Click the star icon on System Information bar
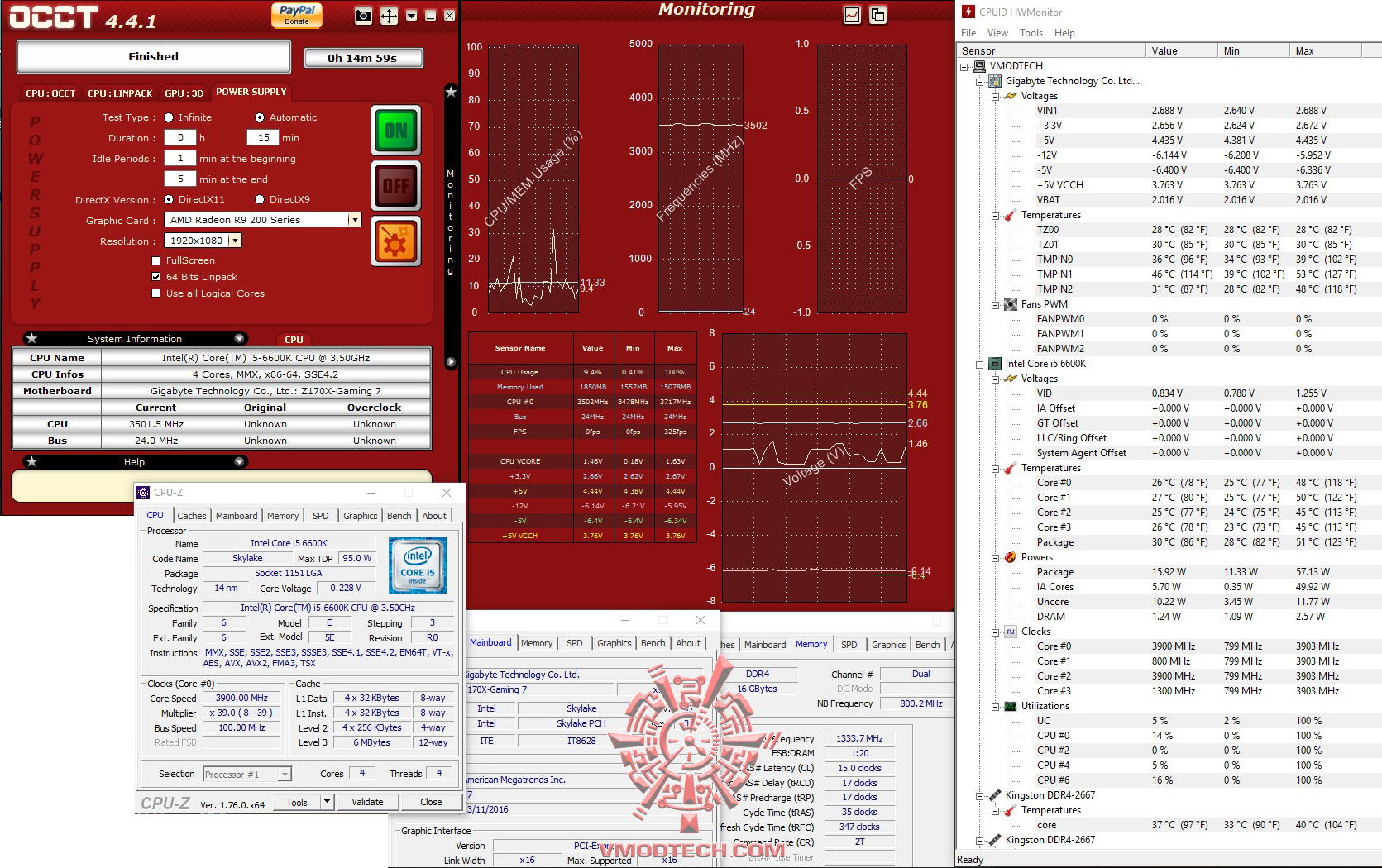This screenshot has width=1382, height=868. click(31, 338)
